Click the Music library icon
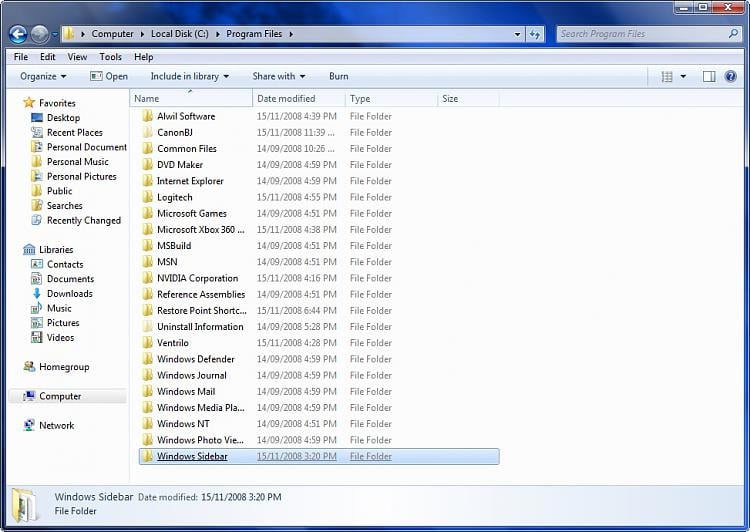The image size is (750, 532). point(37,308)
